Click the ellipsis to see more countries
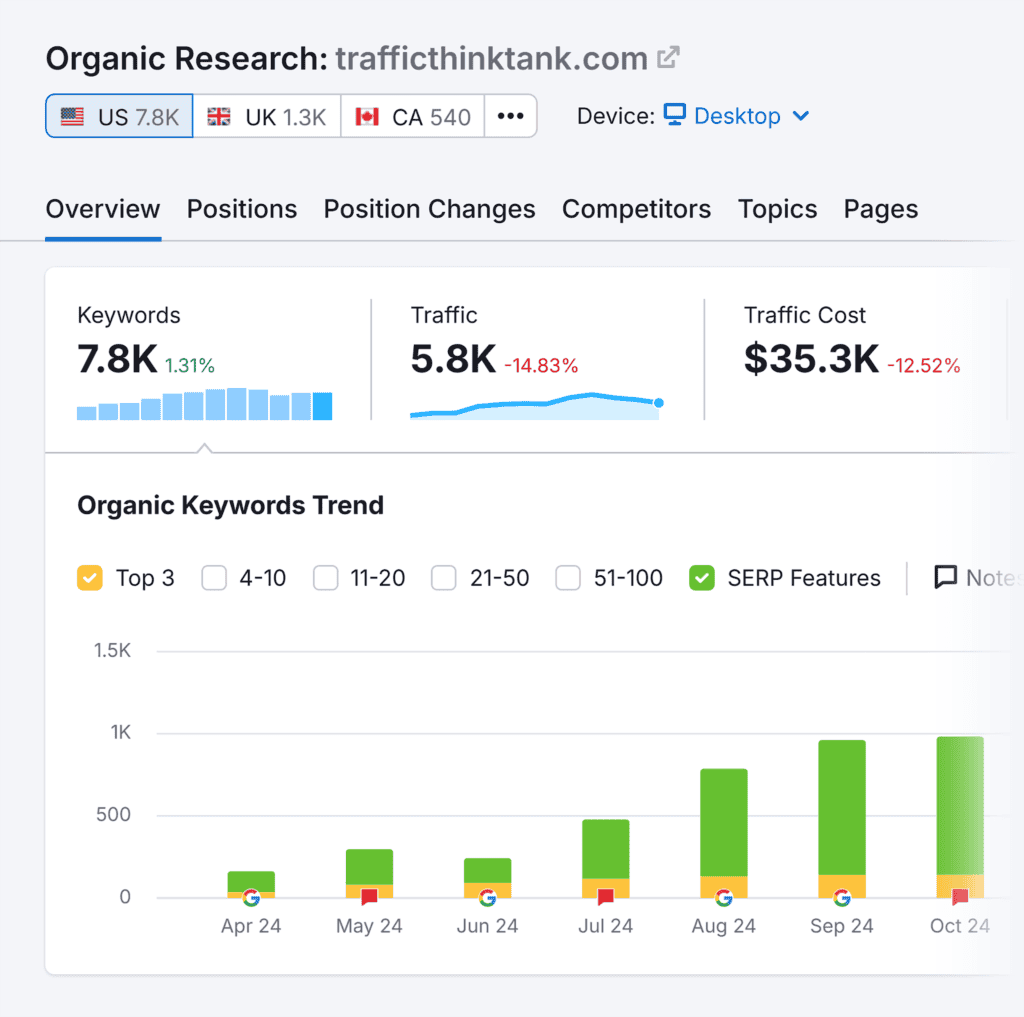The width and height of the screenshot is (1024, 1017). click(x=510, y=115)
